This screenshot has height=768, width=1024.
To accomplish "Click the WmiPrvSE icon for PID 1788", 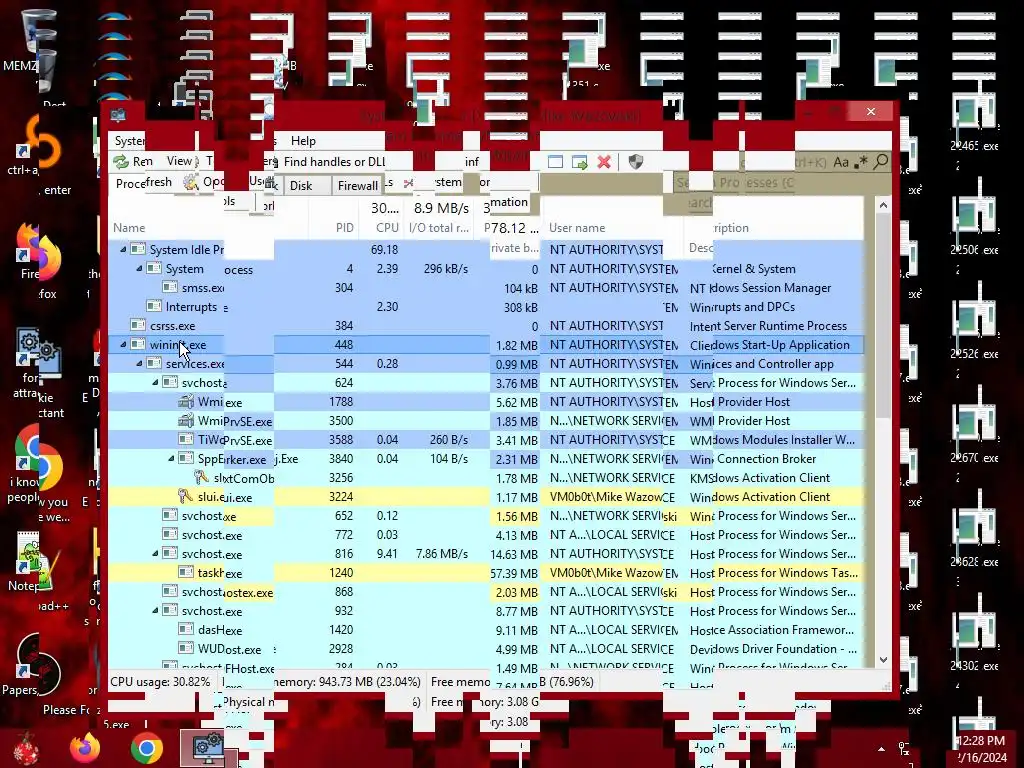I will (186, 402).
